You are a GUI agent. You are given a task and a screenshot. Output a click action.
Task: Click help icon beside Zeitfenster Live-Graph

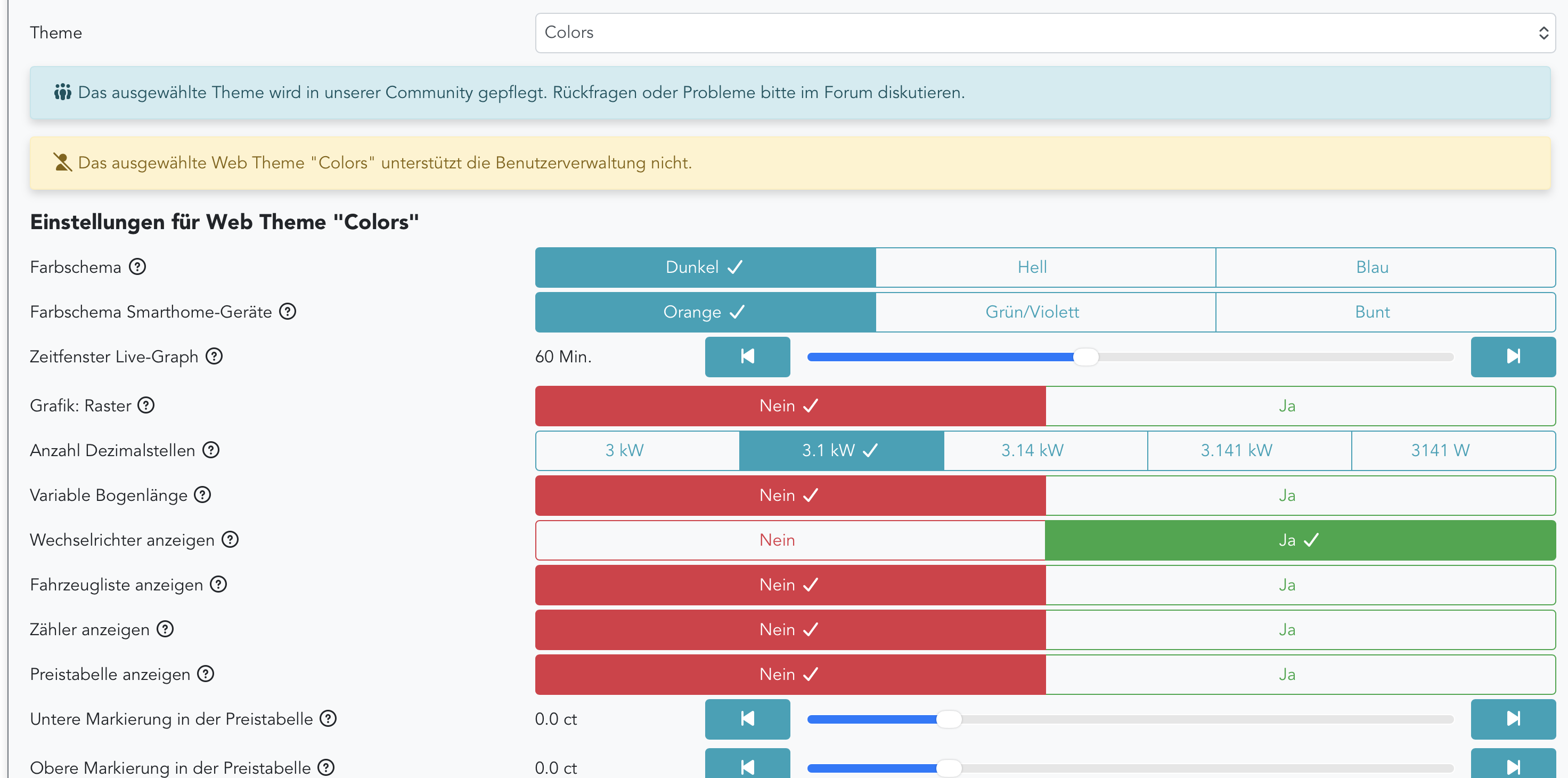coord(214,356)
